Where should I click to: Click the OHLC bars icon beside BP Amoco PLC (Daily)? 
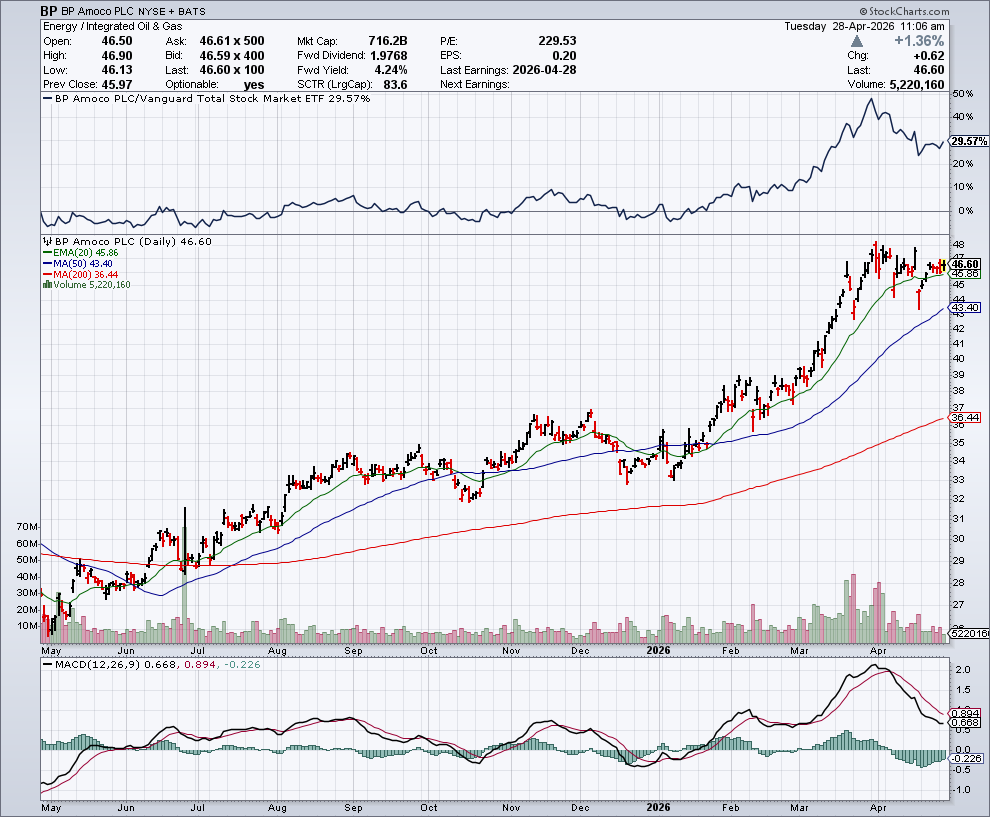pyautogui.click(x=46, y=242)
